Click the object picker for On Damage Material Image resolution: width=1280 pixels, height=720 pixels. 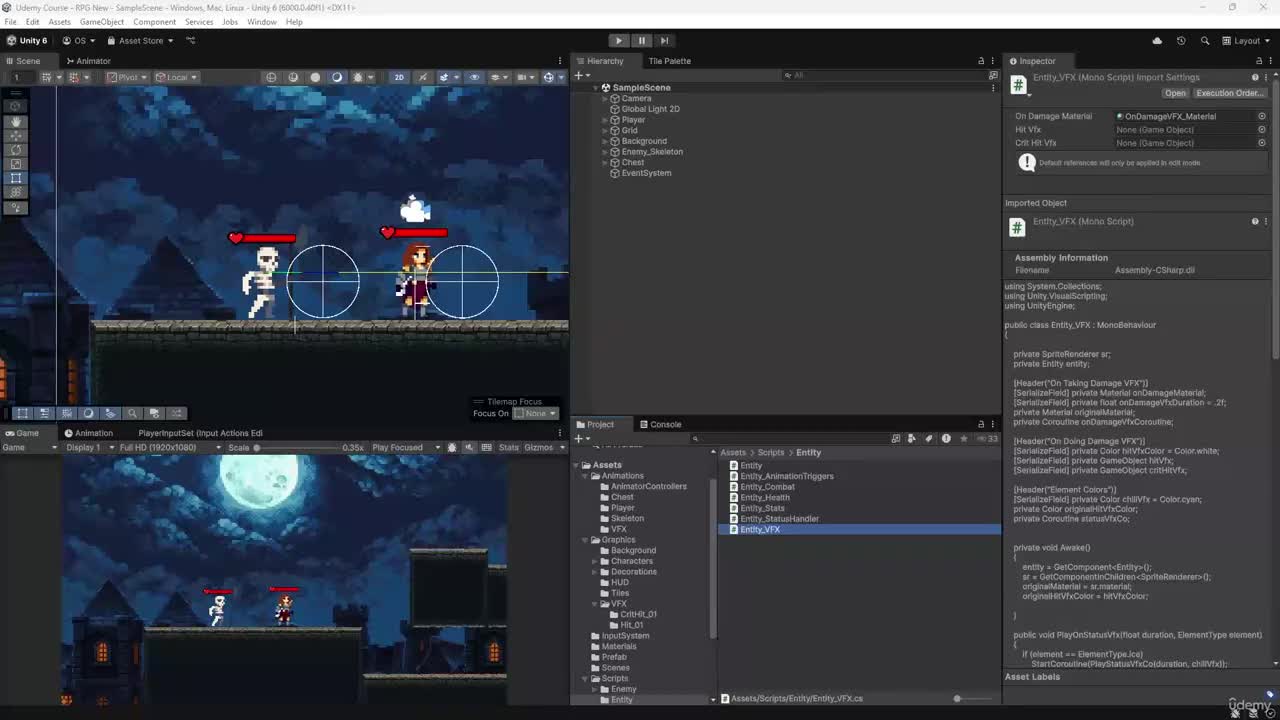click(x=1262, y=116)
